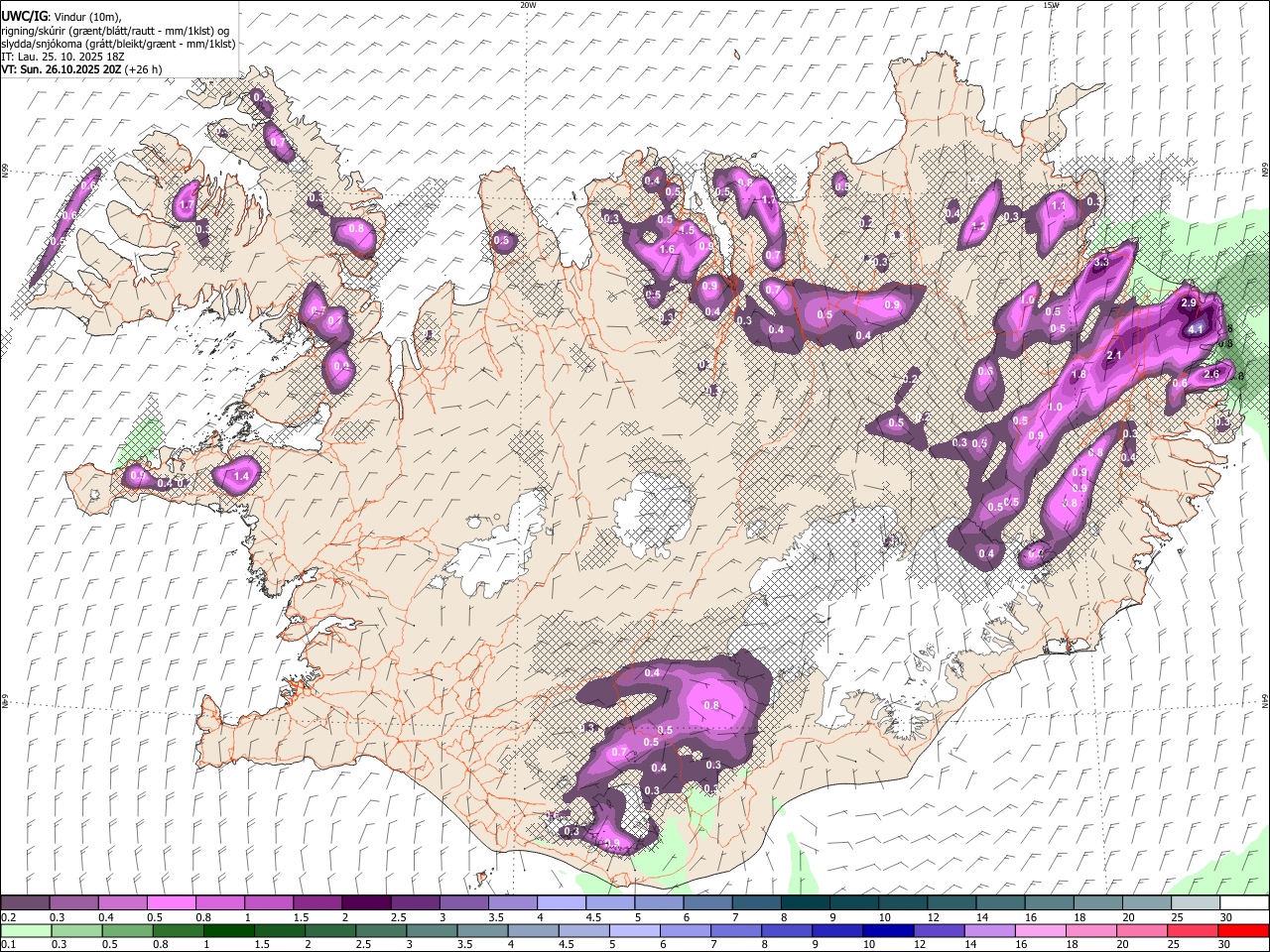Select the 'Vindur (10m)' header text
Image resolution: width=1270 pixels, height=952 pixels.
(x=84, y=17)
